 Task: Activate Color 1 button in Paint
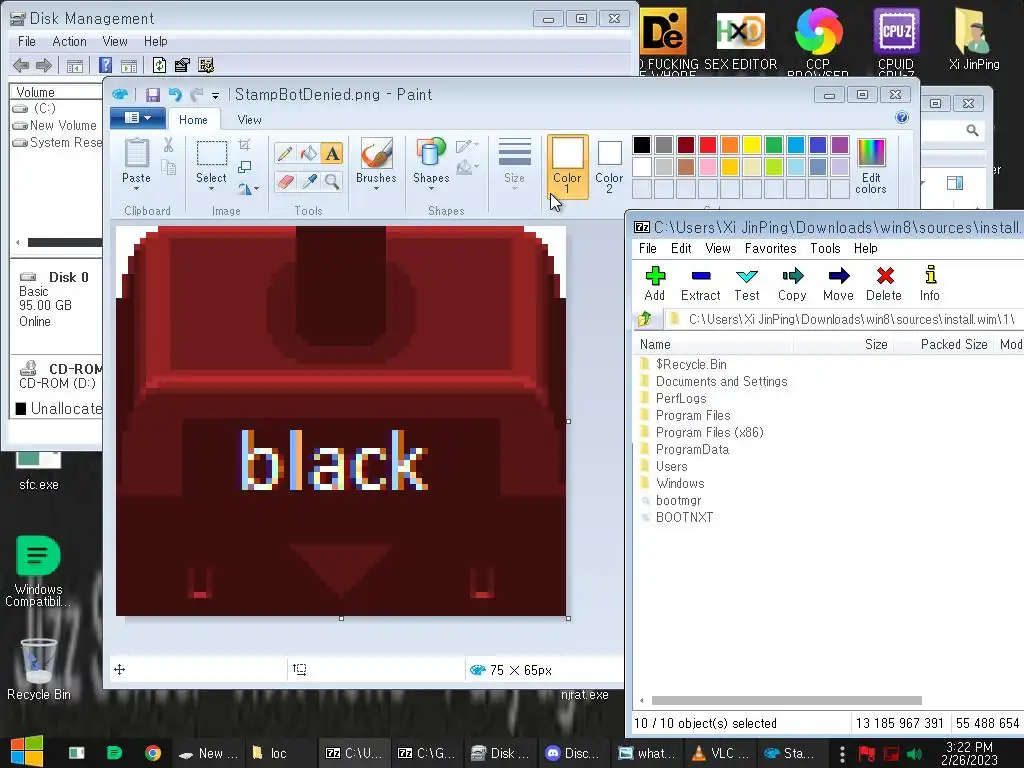[x=568, y=167]
